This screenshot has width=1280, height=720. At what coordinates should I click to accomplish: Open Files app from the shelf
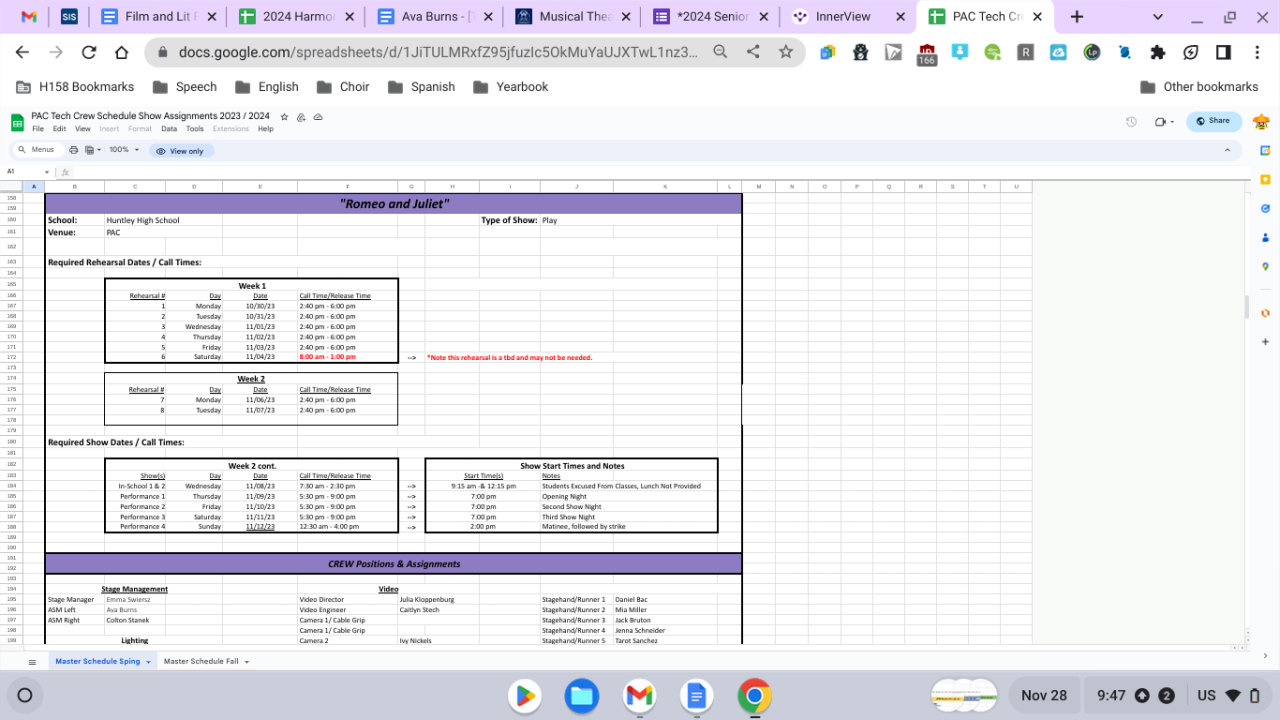[581, 695]
